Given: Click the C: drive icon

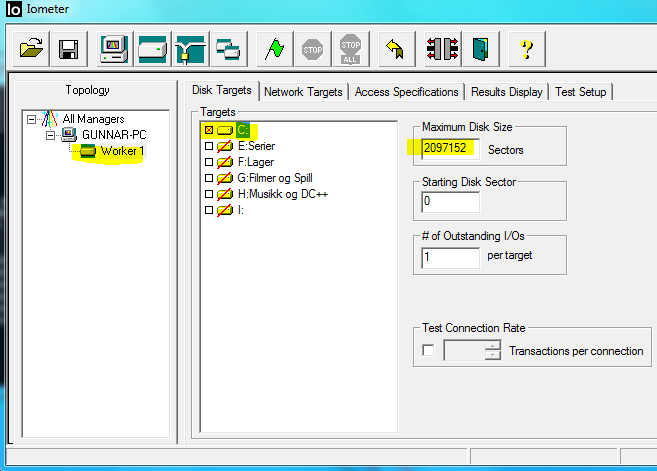Looking at the screenshot, I should [225, 130].
